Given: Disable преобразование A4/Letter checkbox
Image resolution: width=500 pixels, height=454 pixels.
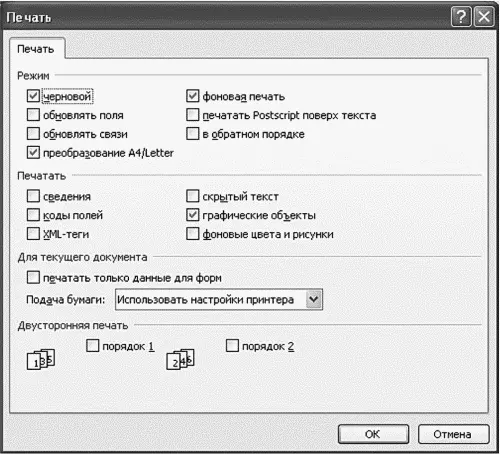Looking at the screenshot, I should click(x=33, y=153).
